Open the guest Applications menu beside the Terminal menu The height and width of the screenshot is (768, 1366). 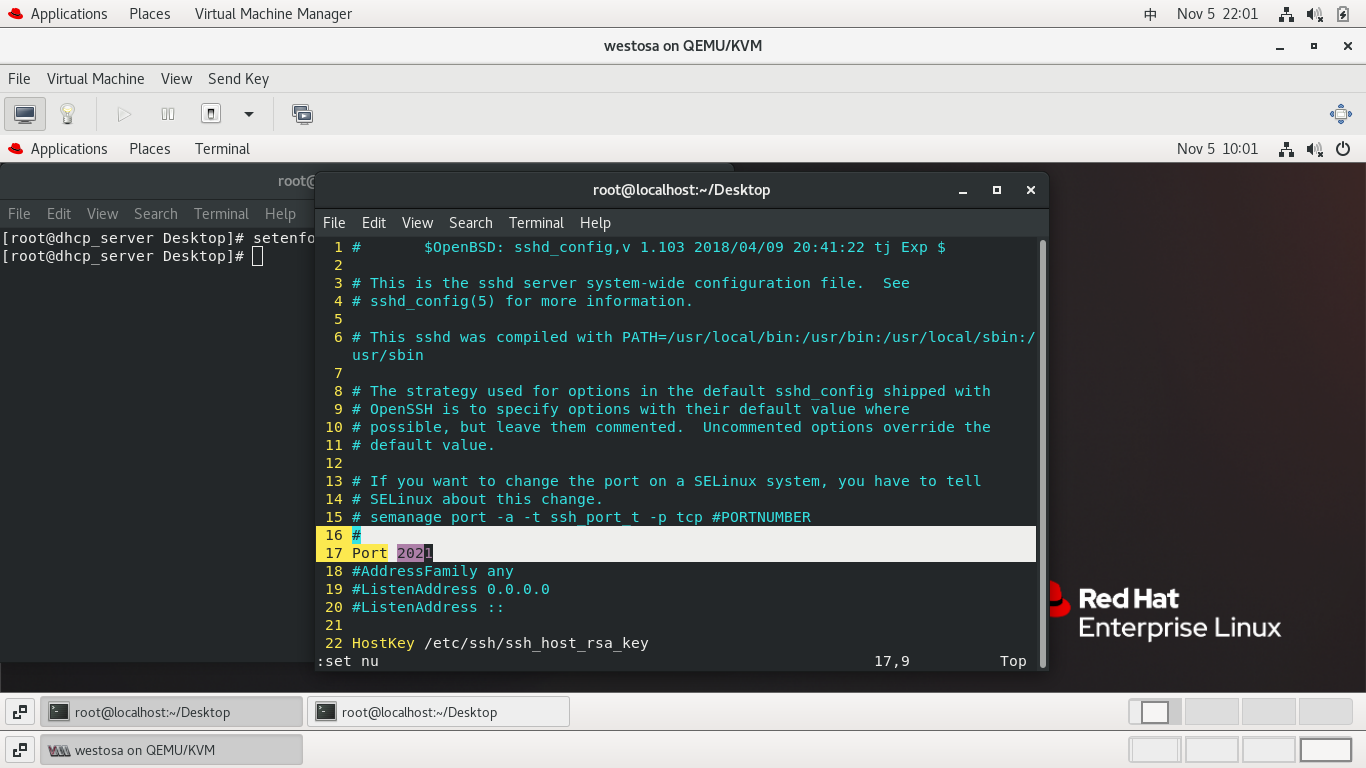pyautogui.click(x=58, y=149)
